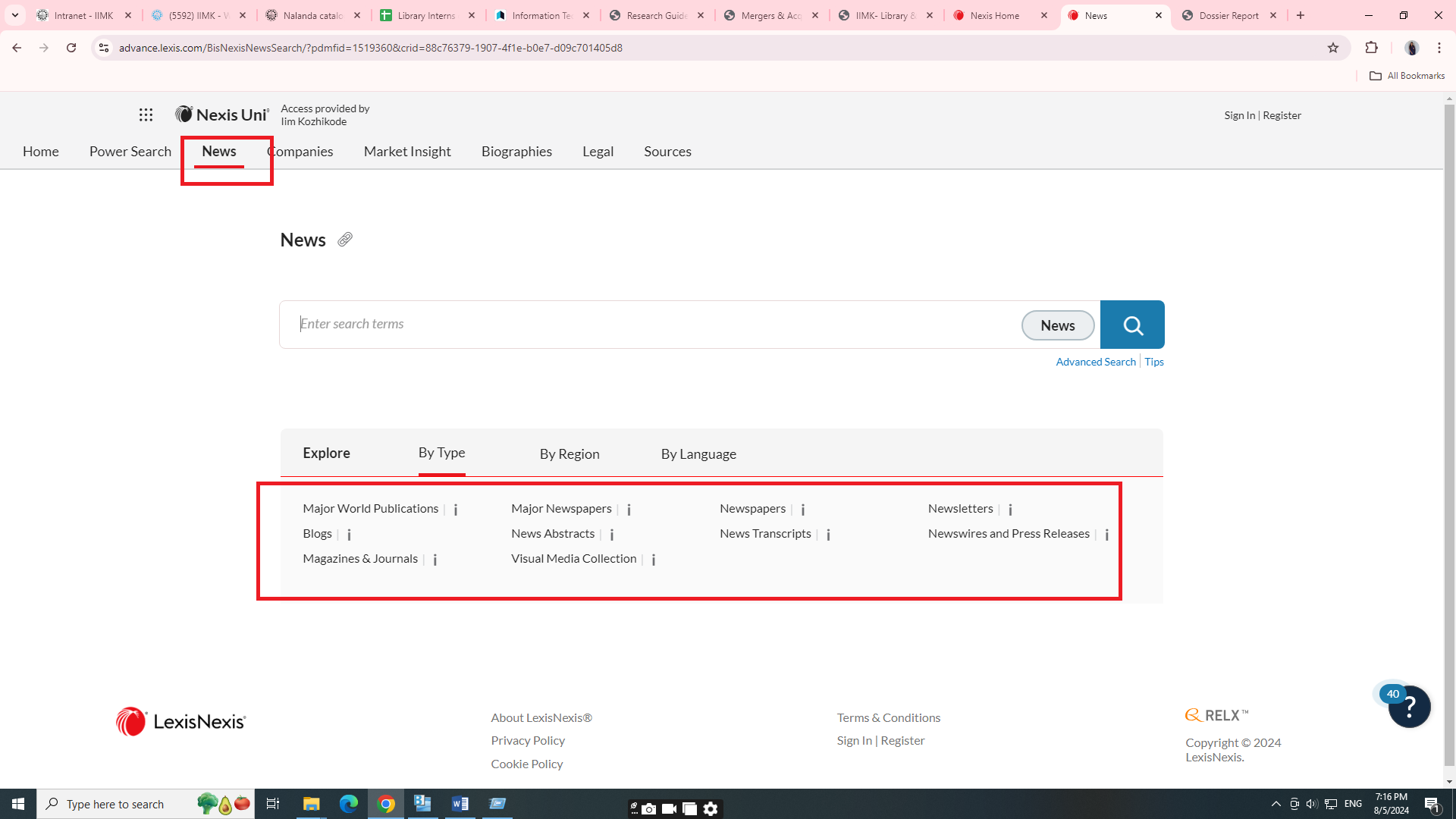Show info icon for Major World Publications
The height and width of the screenshot is (819, 1456).
[456, 510]
